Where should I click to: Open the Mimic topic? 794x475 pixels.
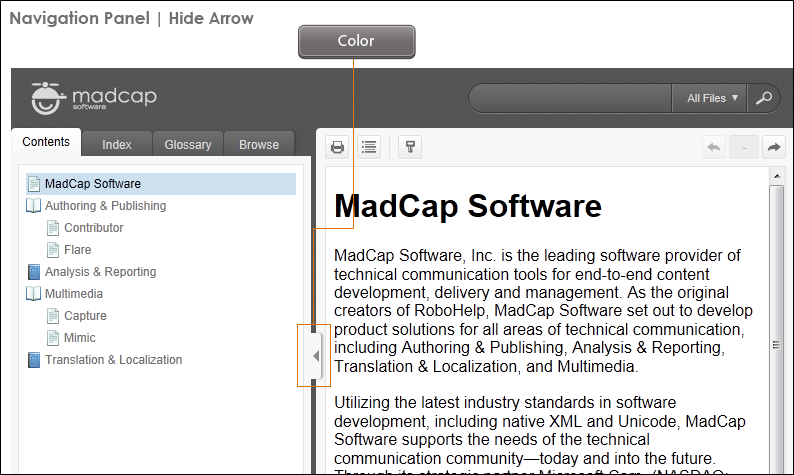point(80,338)
